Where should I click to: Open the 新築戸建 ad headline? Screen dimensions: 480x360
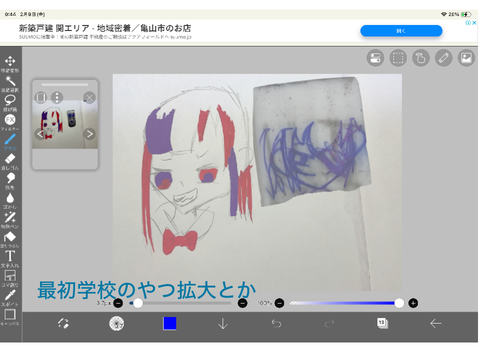coord(105,28)
